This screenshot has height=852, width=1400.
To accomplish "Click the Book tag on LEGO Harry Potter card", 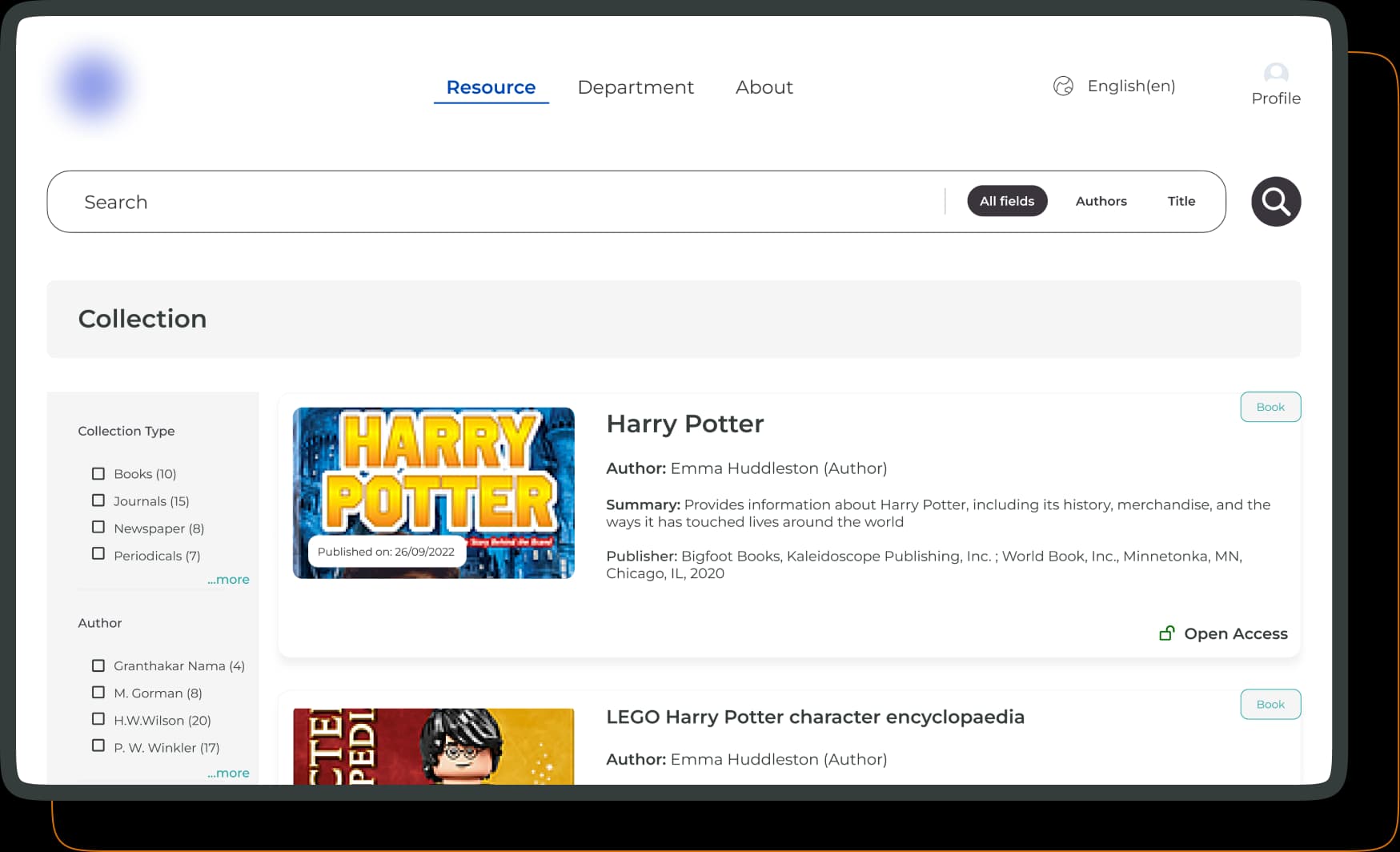I will click(x=1270, y=704).
